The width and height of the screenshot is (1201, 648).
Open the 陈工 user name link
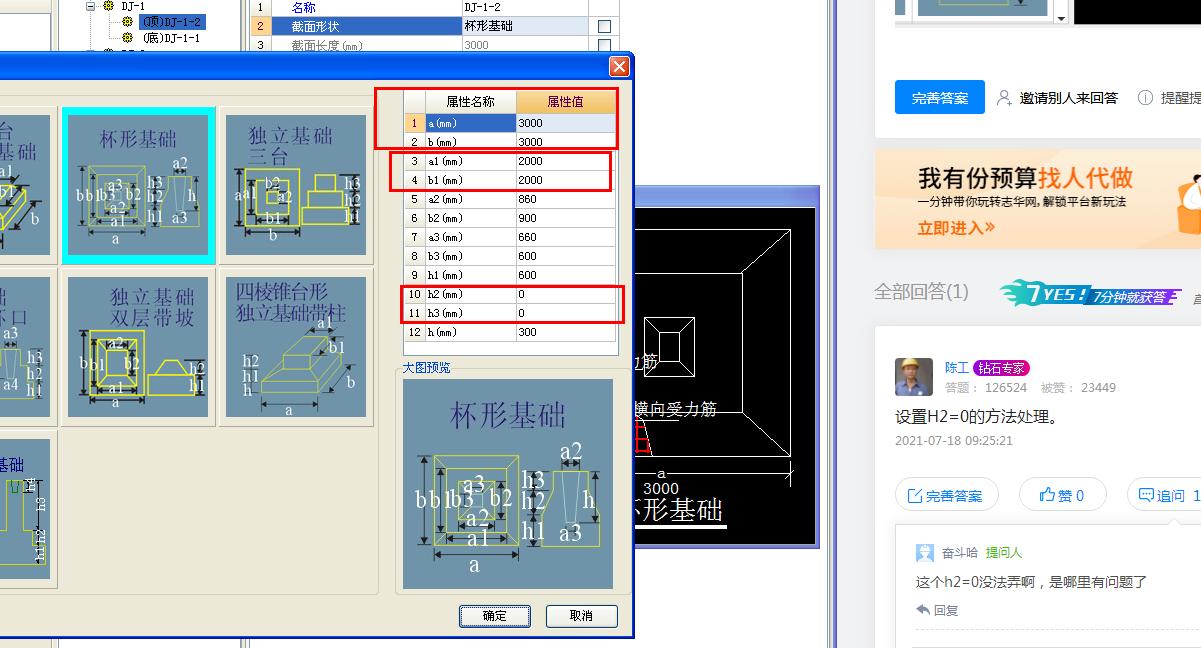tap(957, 368)
